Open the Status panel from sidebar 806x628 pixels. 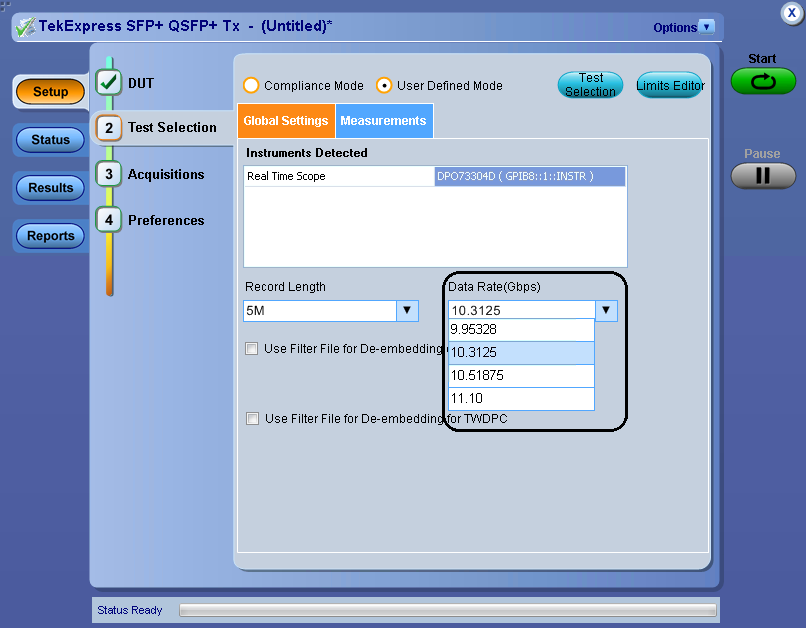(x=49, y=140)
